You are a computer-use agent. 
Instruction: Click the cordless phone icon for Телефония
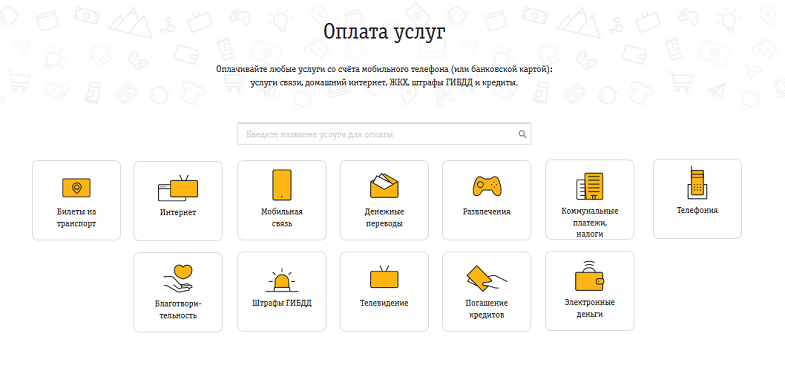pyautogui.click(x=697, y=183)
